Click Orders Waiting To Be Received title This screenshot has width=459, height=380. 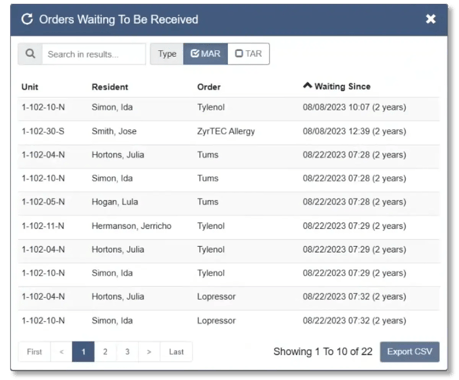(x=119, y=19)
